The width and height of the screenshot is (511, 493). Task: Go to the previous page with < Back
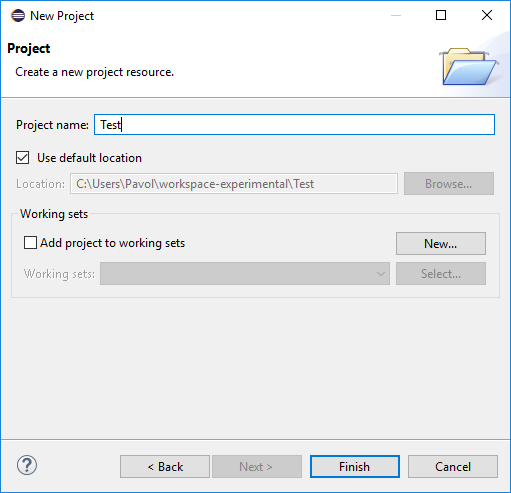165,467
